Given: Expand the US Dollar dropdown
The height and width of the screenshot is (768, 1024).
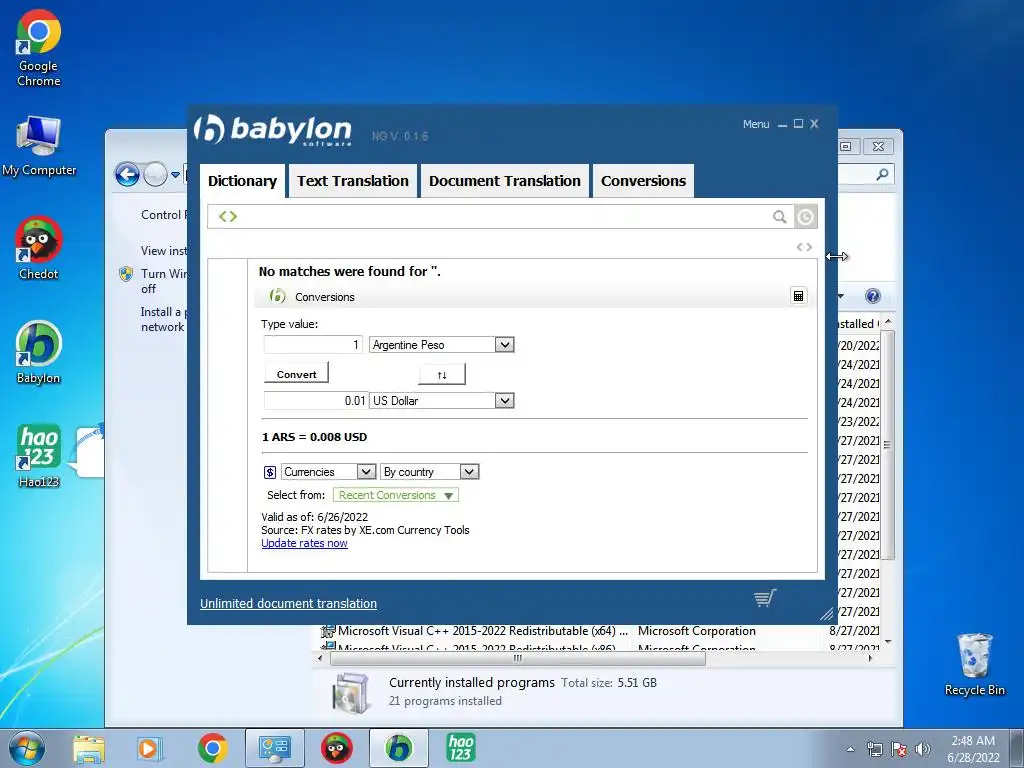Looking at the screenshot, I should point(504,400).
